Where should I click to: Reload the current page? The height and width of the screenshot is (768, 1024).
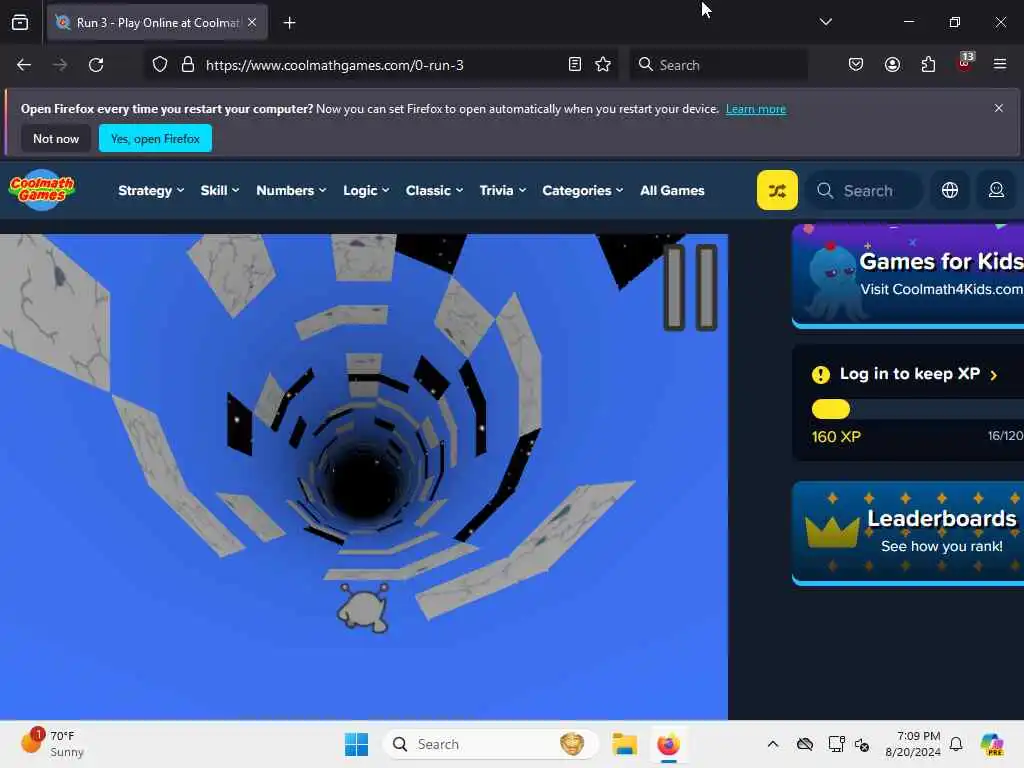tap(96, 65)
